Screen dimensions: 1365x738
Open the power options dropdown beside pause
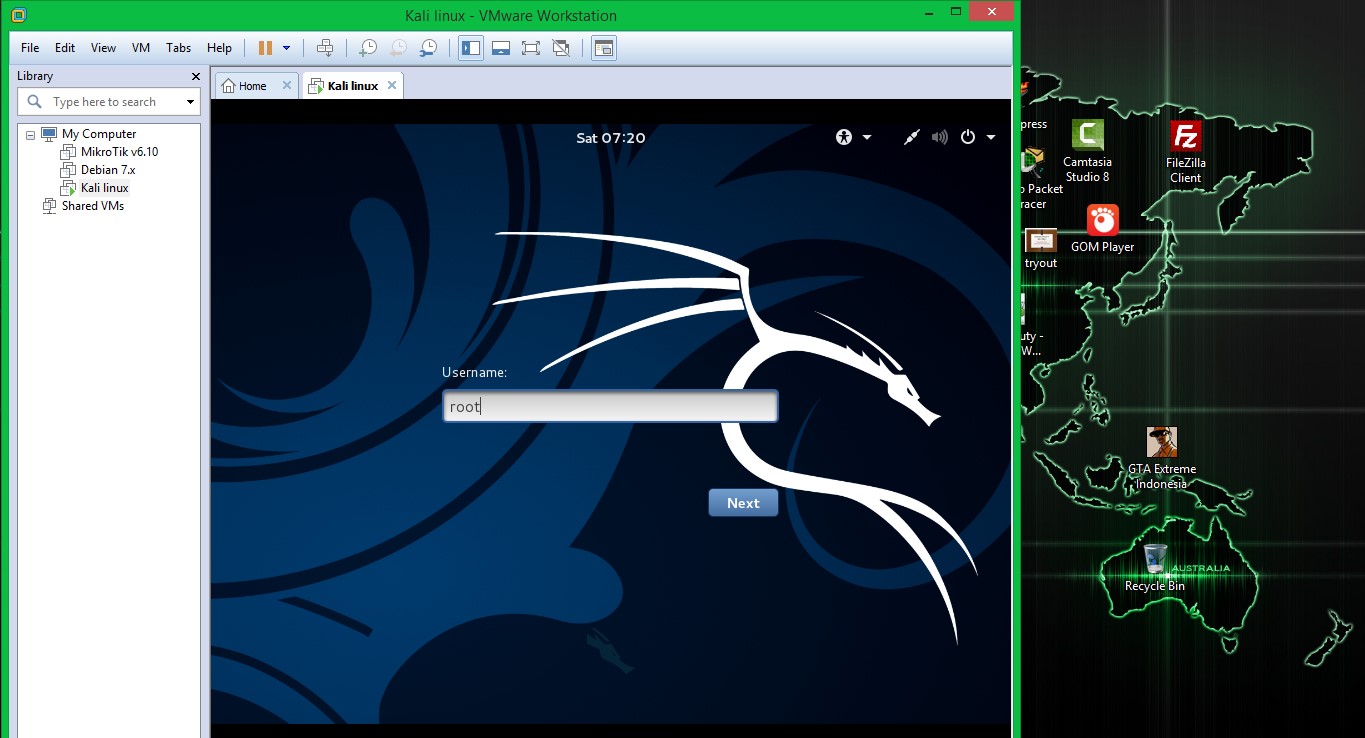click(287, 48)
